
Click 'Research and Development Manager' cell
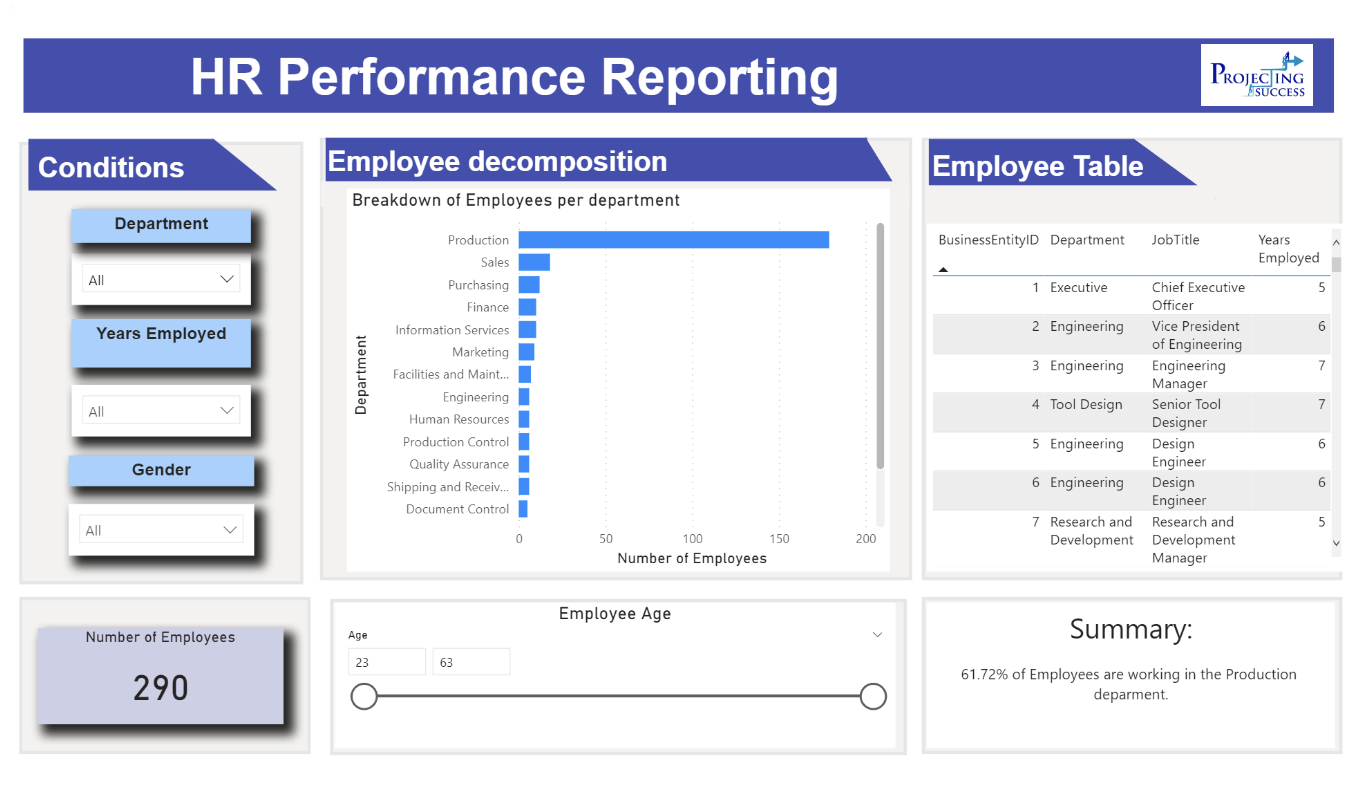1193,540
